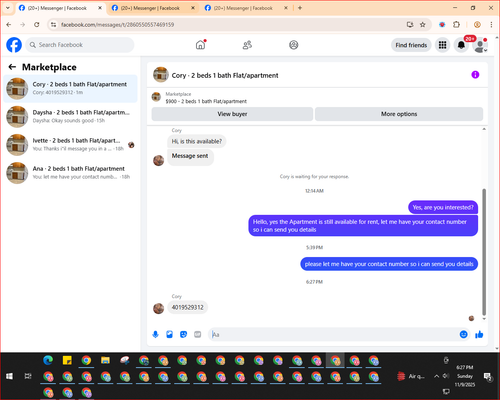The height and width of the screenshot is (400, 500).
Task: Launch Microsoft Edge from taskbar
Action: click(48, 360)
